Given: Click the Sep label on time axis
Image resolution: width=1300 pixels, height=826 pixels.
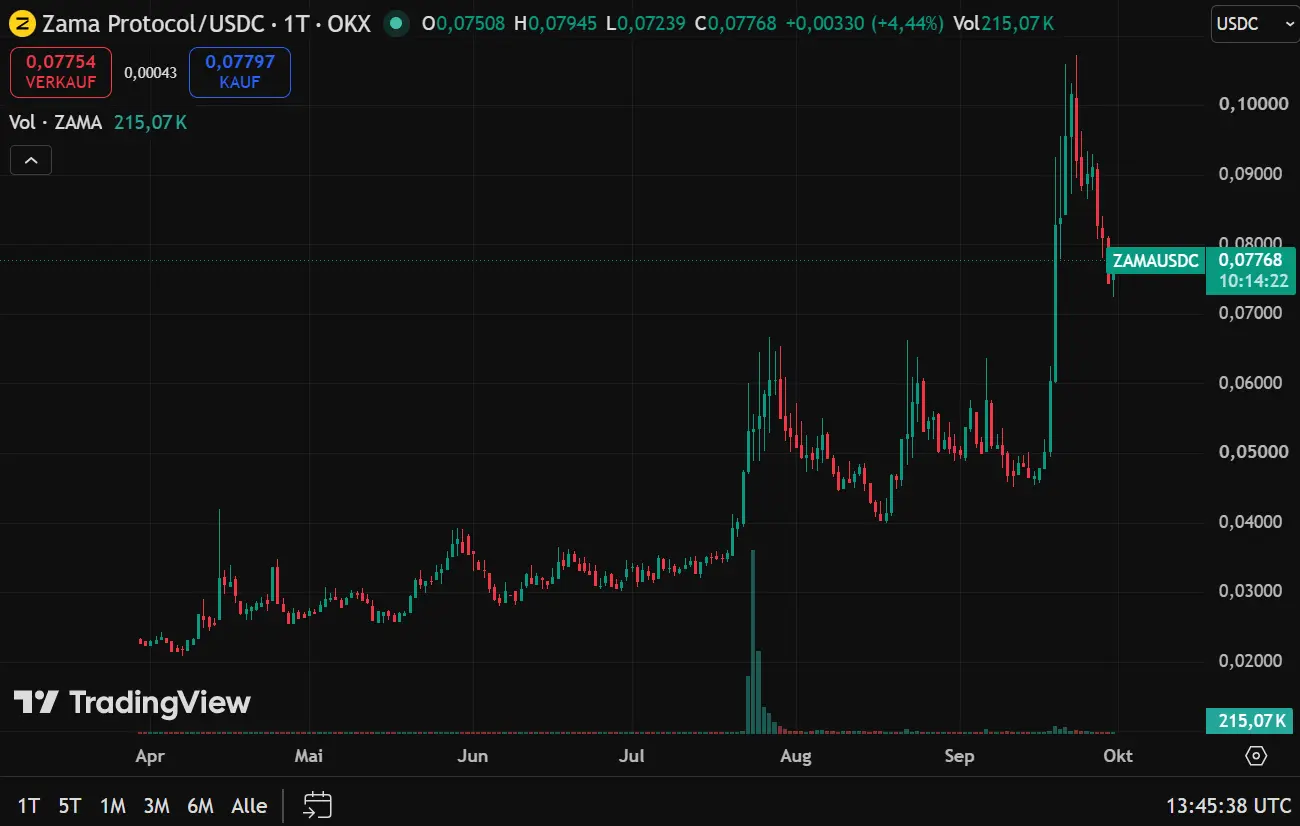Looking at the screenshot, I should click(x=959, y=756).
